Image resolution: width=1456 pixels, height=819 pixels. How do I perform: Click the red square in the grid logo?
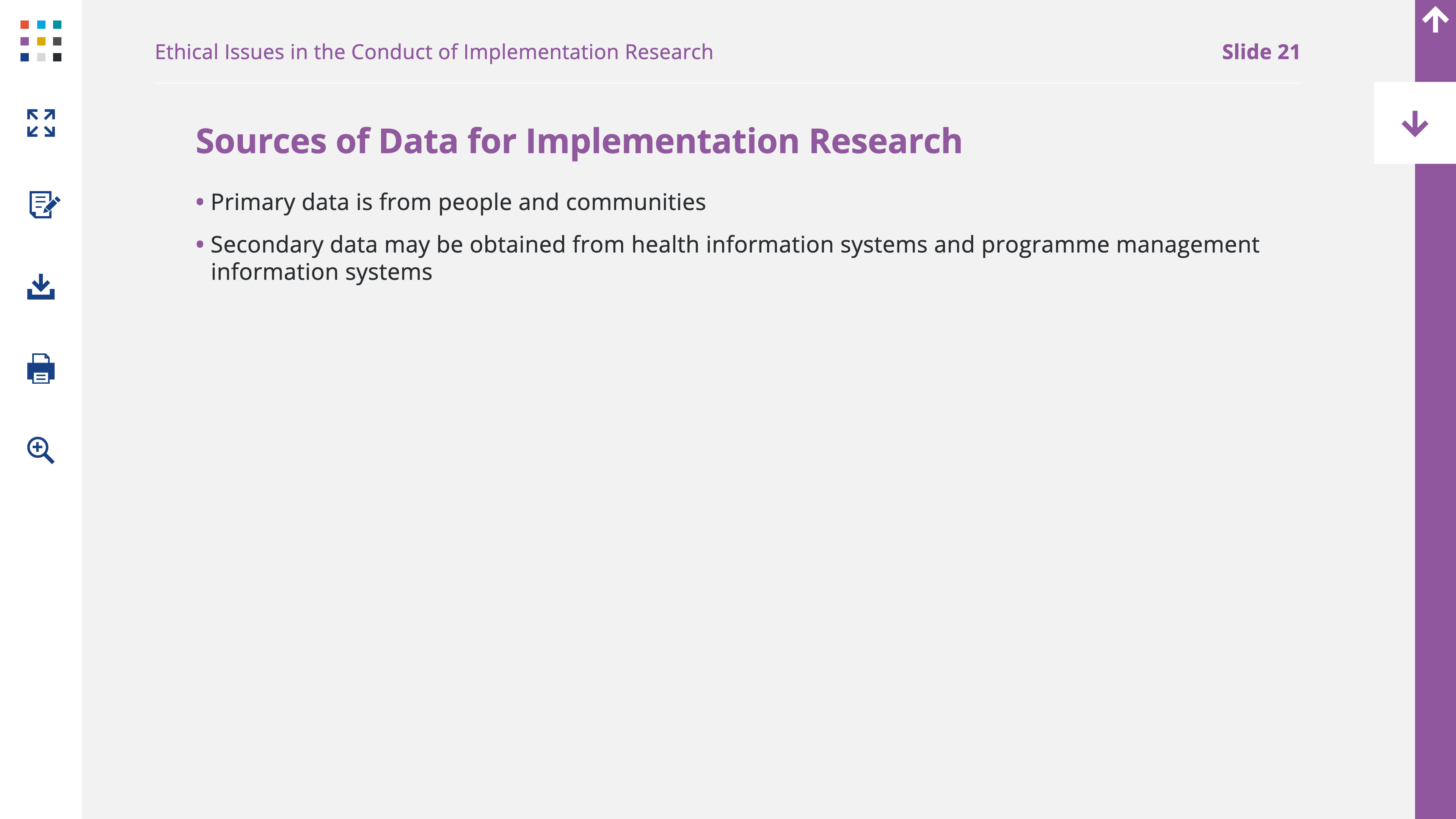pos(24,24)
